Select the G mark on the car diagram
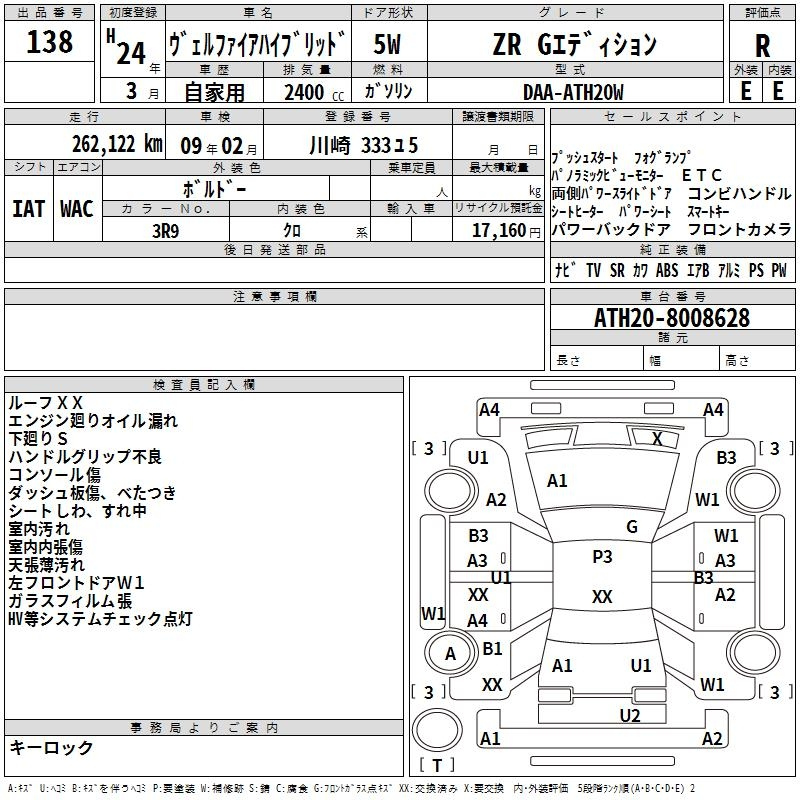Viewport: 800px width, 800px height. coord(631,527)
